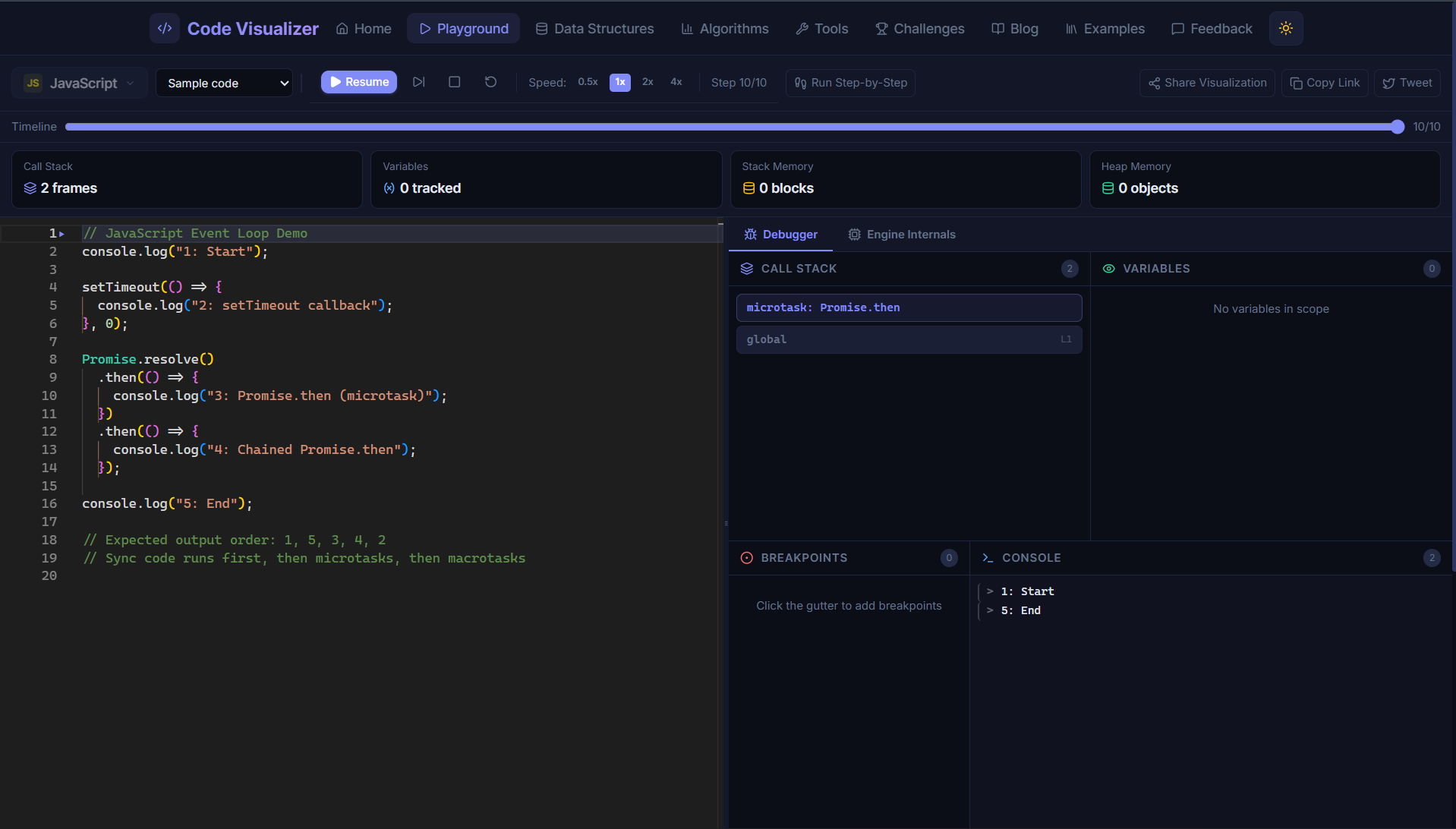Click the breakpoints count badge

tap(949, 558)
